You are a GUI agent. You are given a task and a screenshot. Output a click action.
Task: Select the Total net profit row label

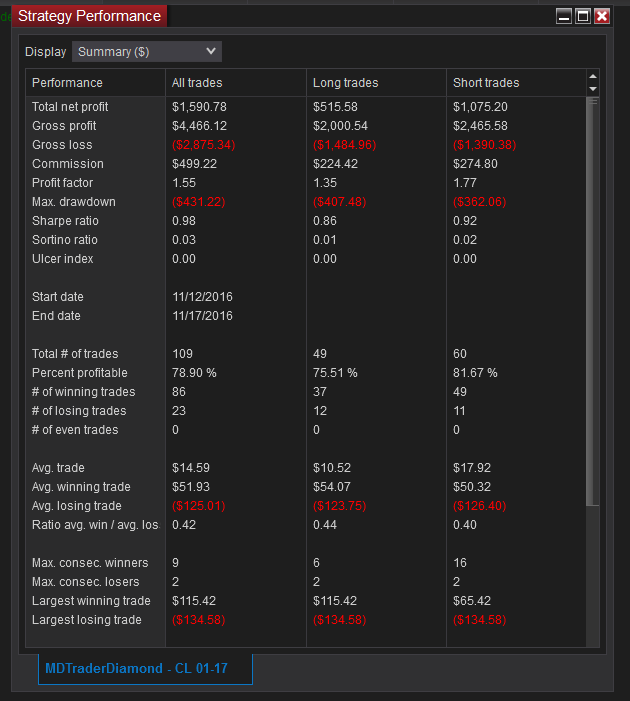70,107
